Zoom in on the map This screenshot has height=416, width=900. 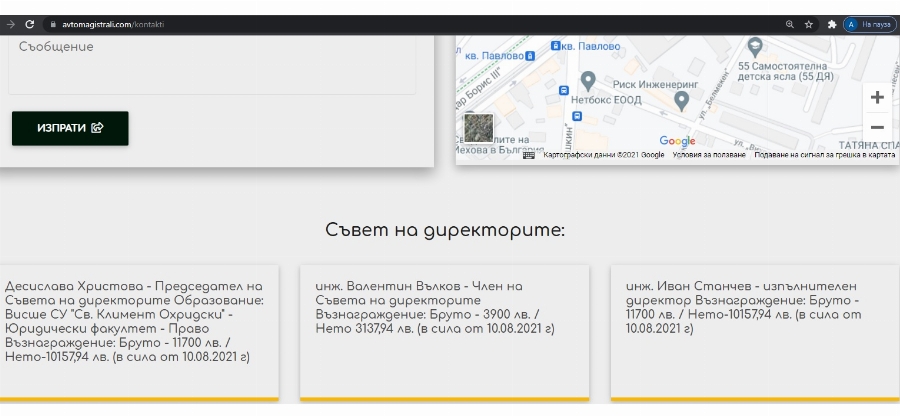(876, 98)
